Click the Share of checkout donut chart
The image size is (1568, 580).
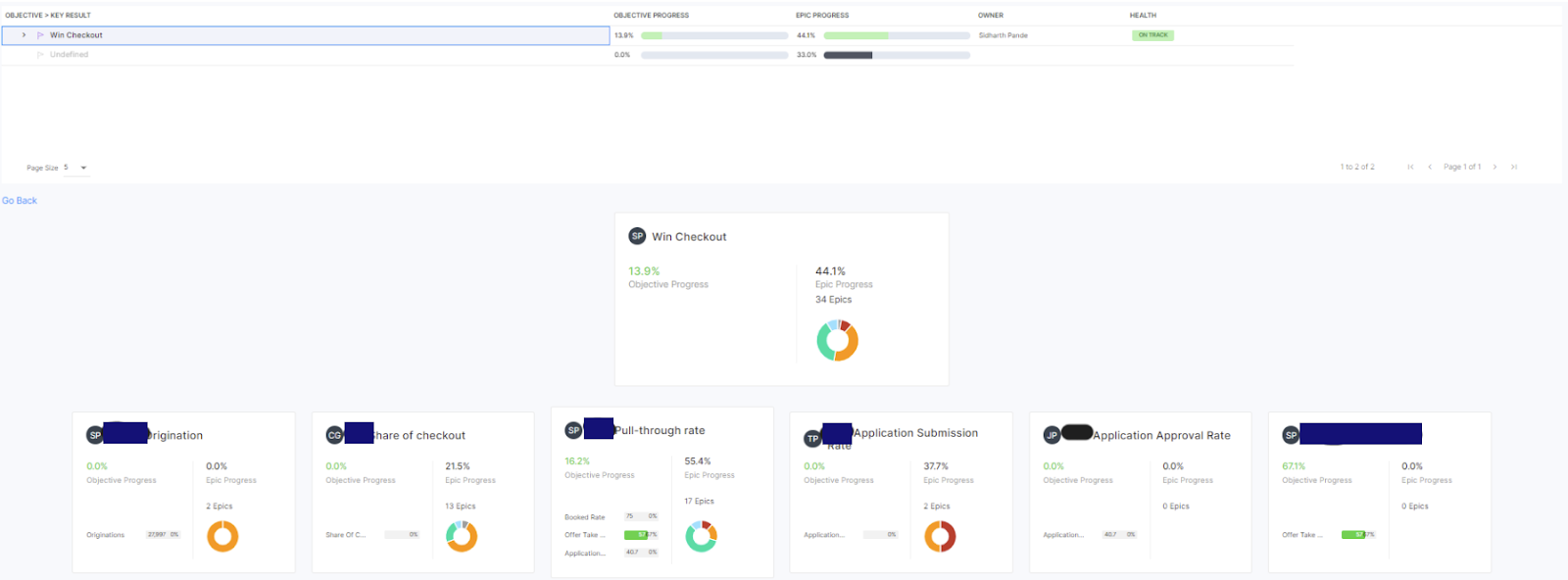point(462,536)
